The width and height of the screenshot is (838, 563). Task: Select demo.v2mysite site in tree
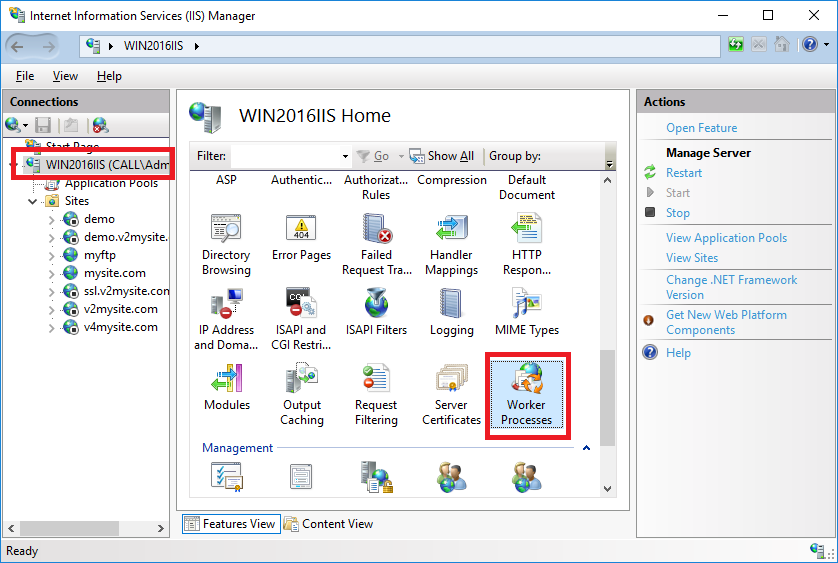pyautogui.click(x=126, y=237)
